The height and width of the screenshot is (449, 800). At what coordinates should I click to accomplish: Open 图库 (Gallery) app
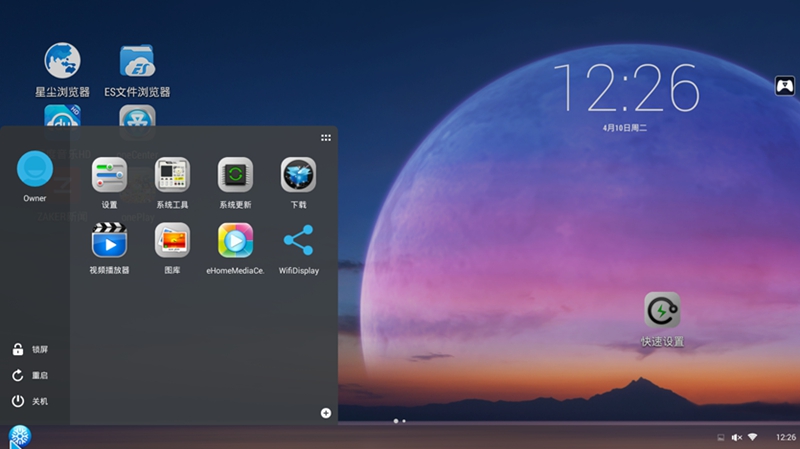172,241
